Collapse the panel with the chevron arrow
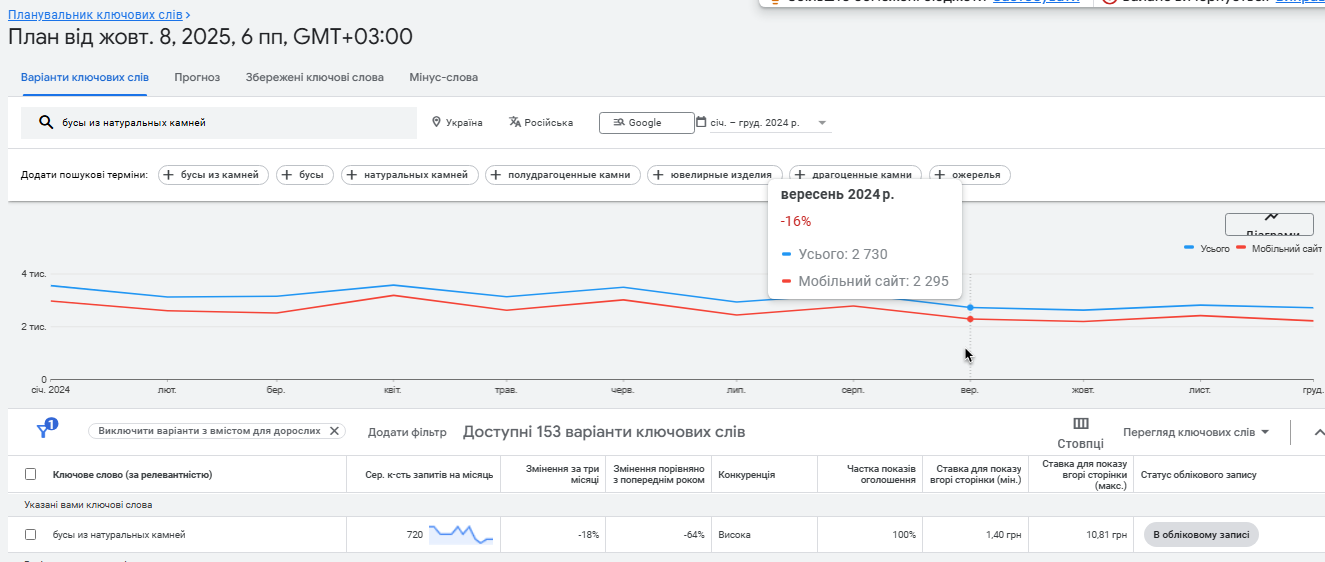 tap(1318, 432)
